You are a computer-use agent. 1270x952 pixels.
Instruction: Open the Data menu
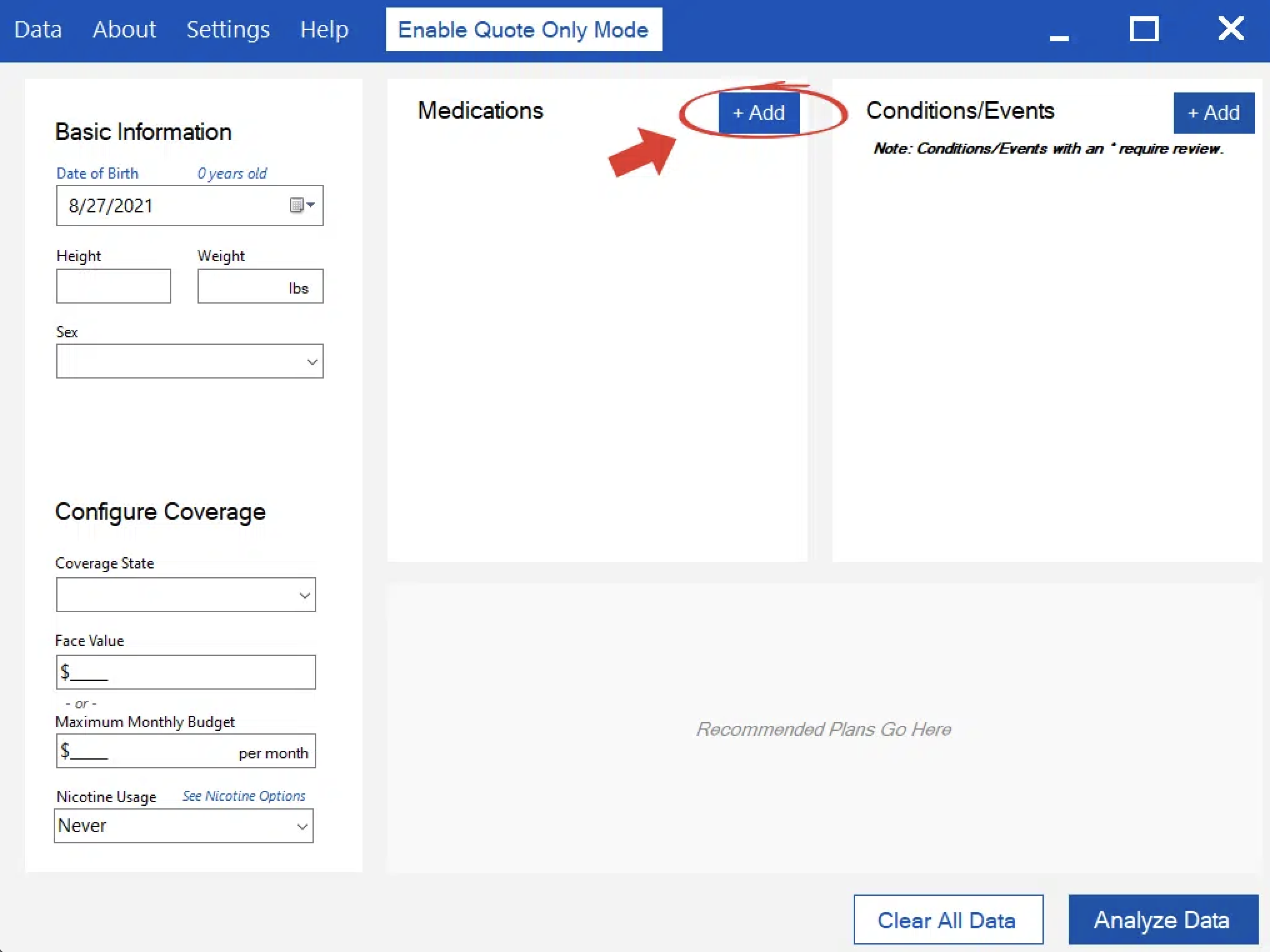pyautogui.click(x=38, y=29)
